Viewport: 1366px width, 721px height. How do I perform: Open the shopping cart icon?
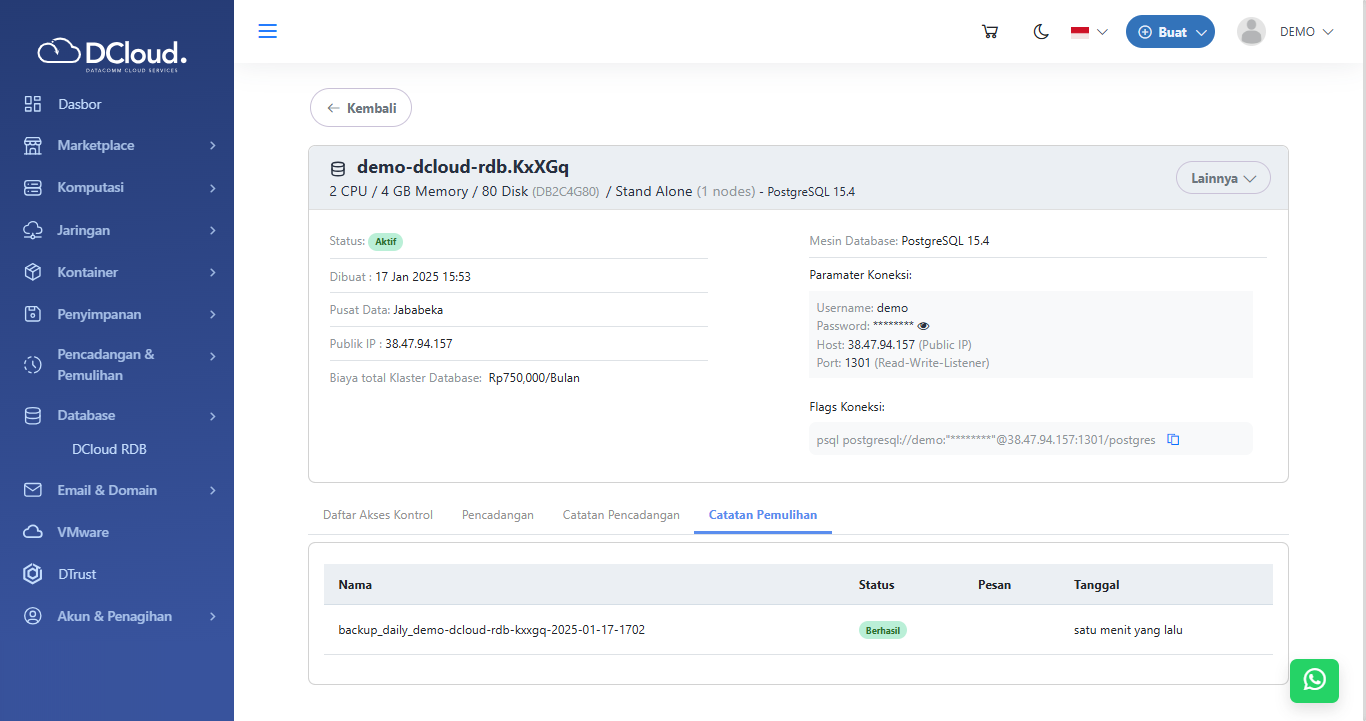990,32
